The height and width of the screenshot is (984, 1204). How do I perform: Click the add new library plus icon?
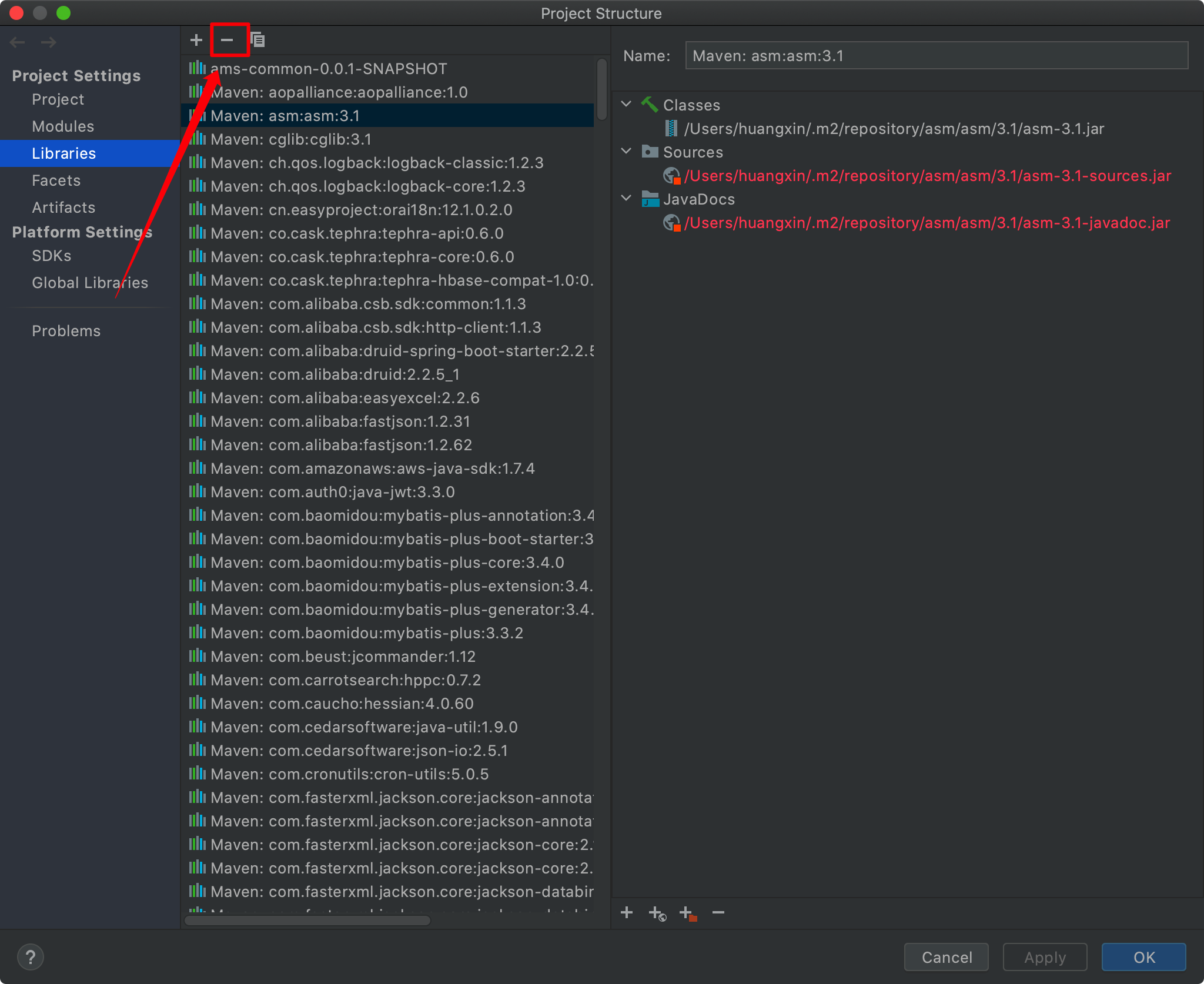click(x=196, y=40)
